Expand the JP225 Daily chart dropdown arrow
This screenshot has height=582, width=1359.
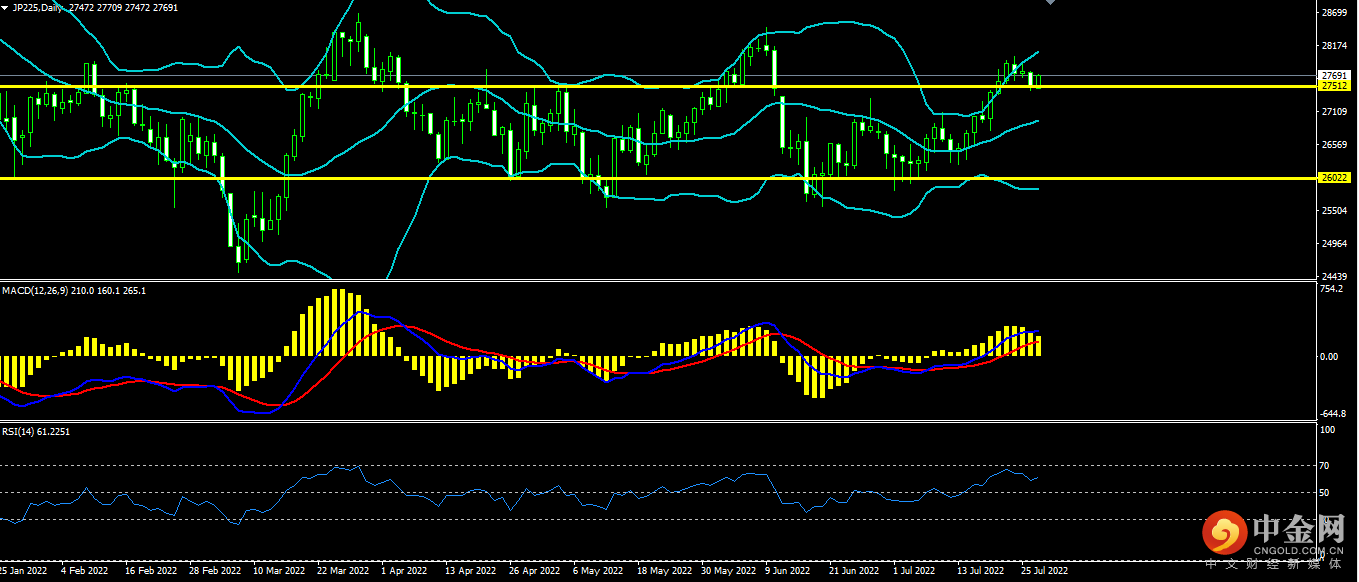pyautogui.click(x=4, y=7)
